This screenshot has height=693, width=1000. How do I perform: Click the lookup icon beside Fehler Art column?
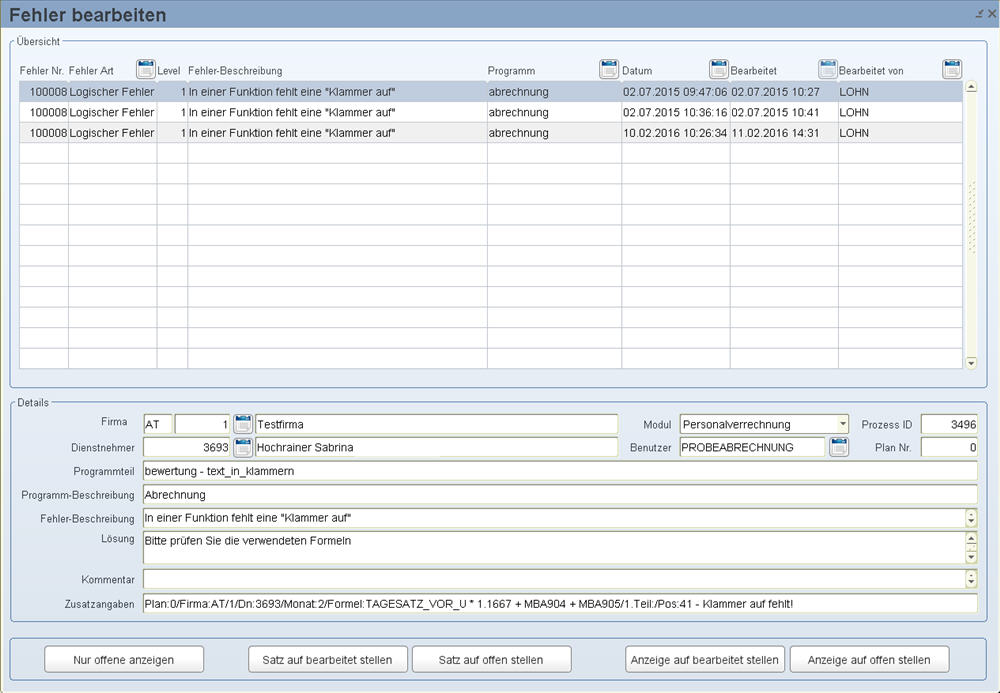coord(146,69)
